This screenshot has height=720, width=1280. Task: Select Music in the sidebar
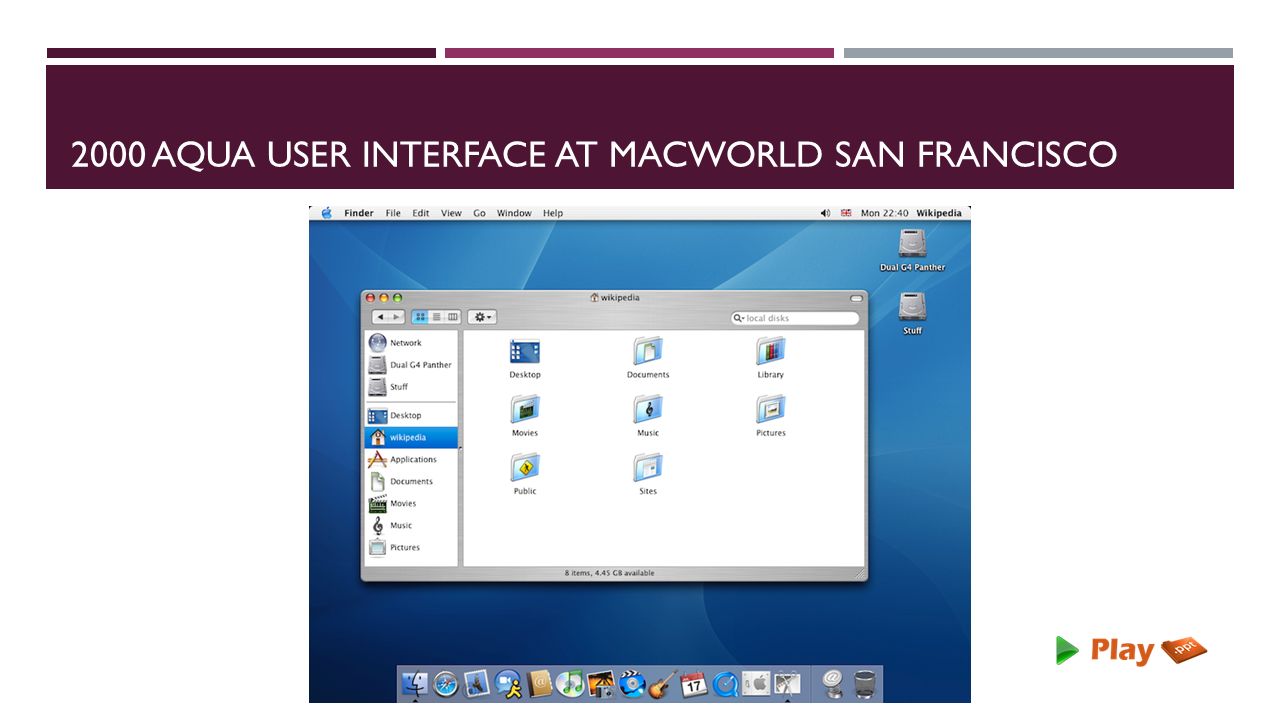click(x=411, y=525)
